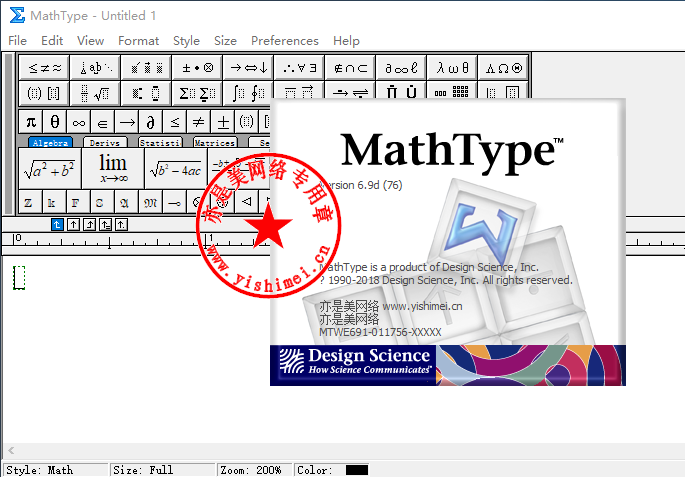Open the spaces and ellipses palette
This screenshot has height=477, width=685.
point(95,68)
